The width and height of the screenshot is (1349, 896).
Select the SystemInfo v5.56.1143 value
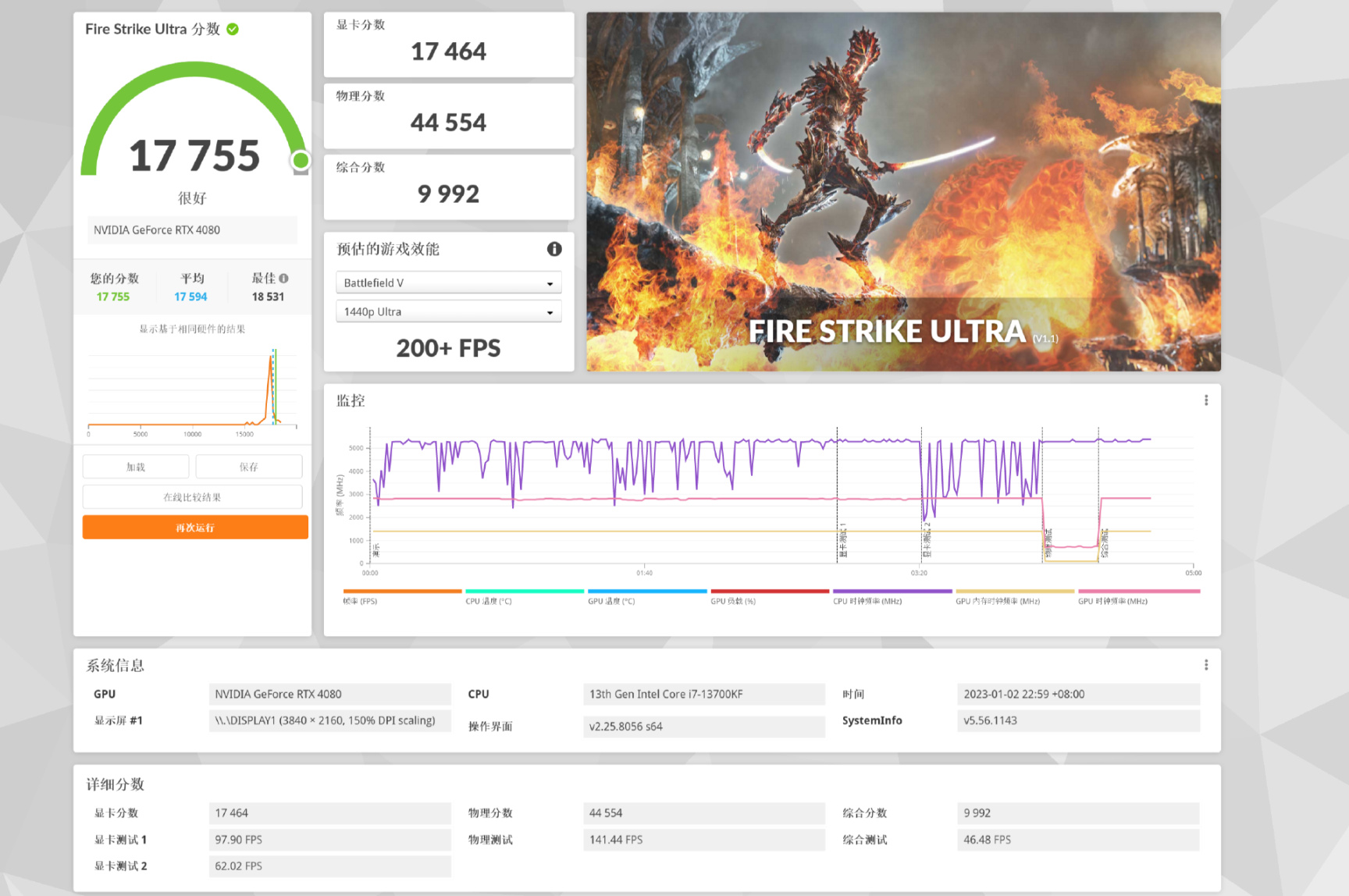(x=1078, y=720)
